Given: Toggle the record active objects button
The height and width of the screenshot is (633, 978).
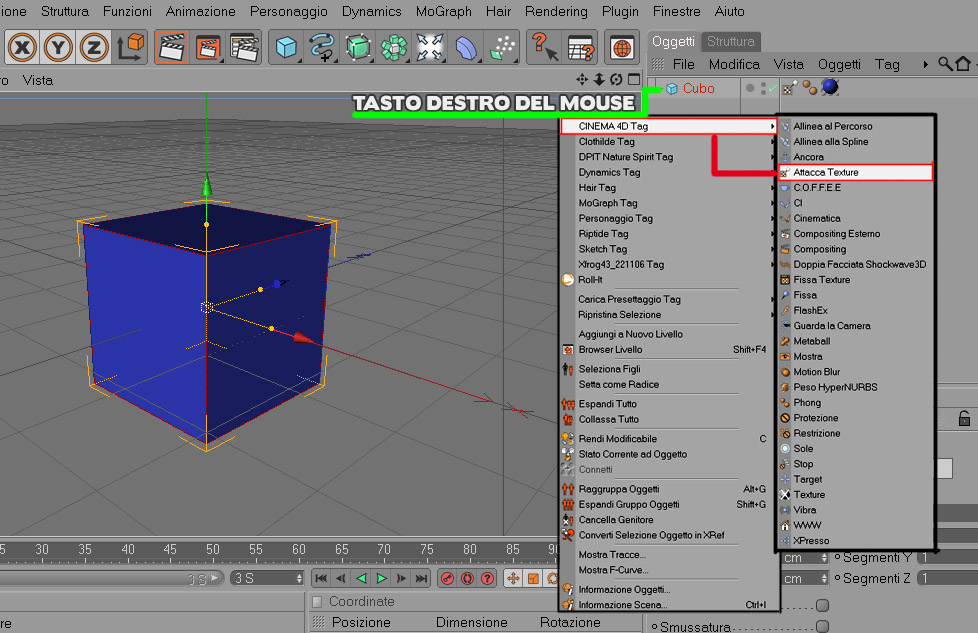Looking at the screenshot, I should (447, 579).
